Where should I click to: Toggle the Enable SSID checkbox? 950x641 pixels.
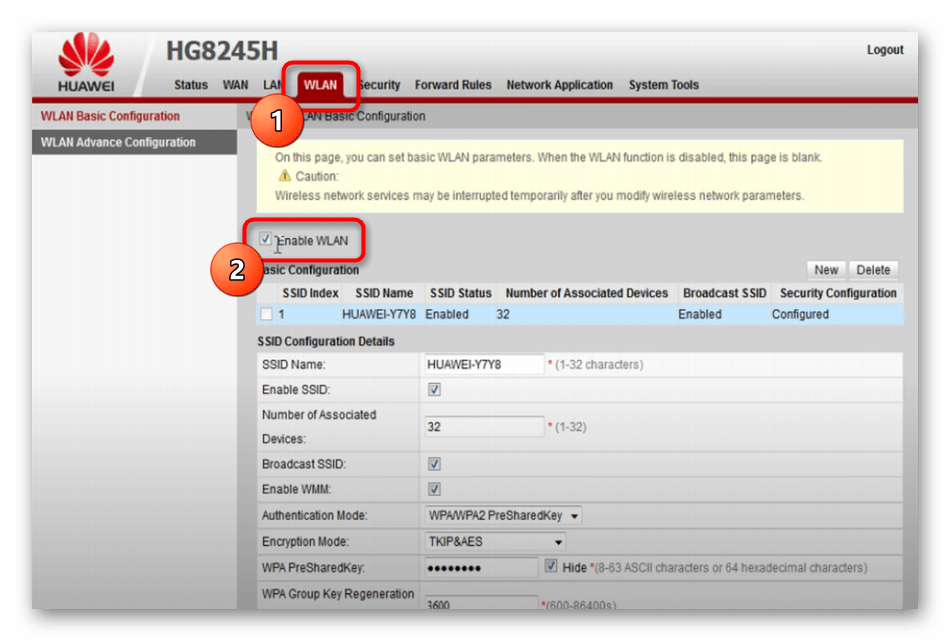tap(434, 390)
